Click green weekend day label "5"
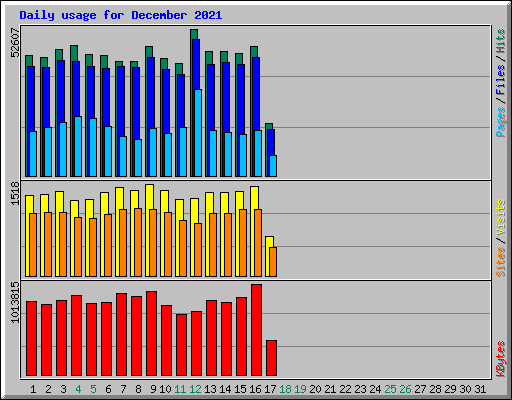 click(93, 389)
